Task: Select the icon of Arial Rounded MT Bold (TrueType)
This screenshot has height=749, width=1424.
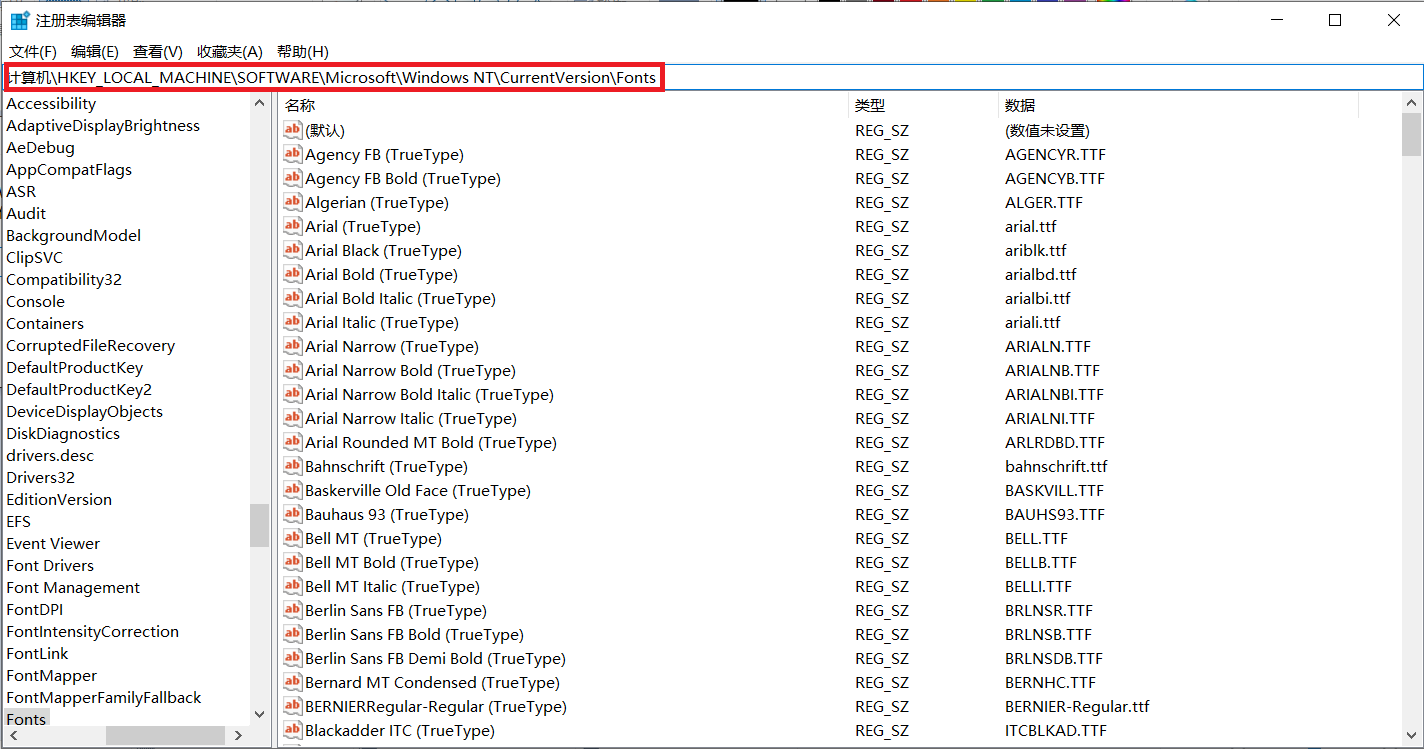Action: click(292, 442)
